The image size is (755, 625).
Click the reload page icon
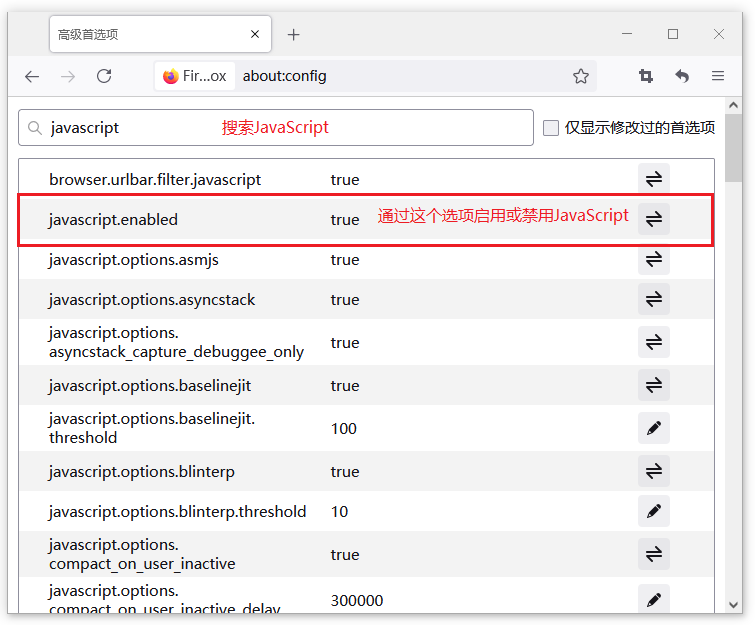click(x=104, y=76)
